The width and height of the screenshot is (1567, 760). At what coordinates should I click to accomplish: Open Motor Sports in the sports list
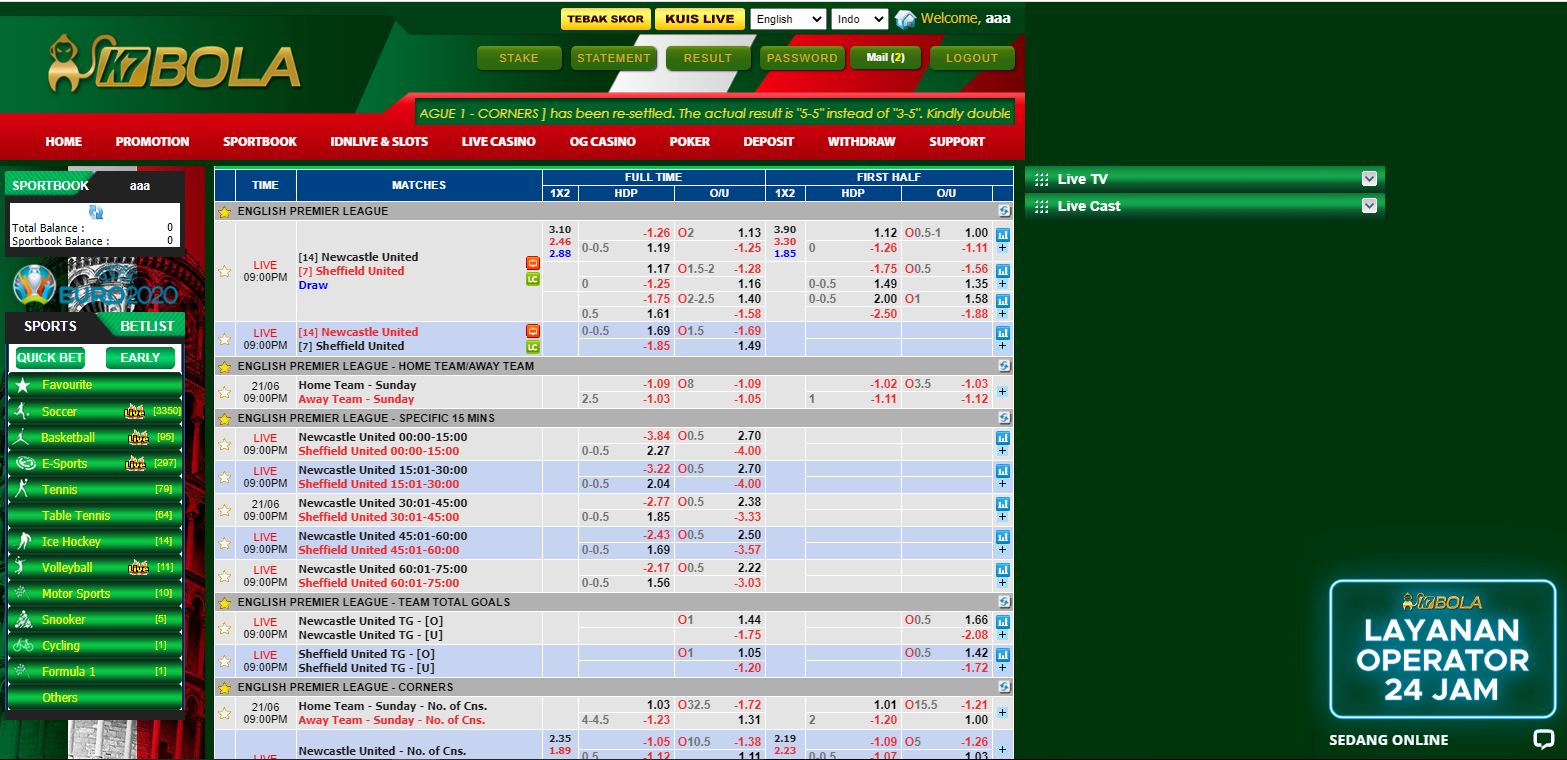(95, 593)
